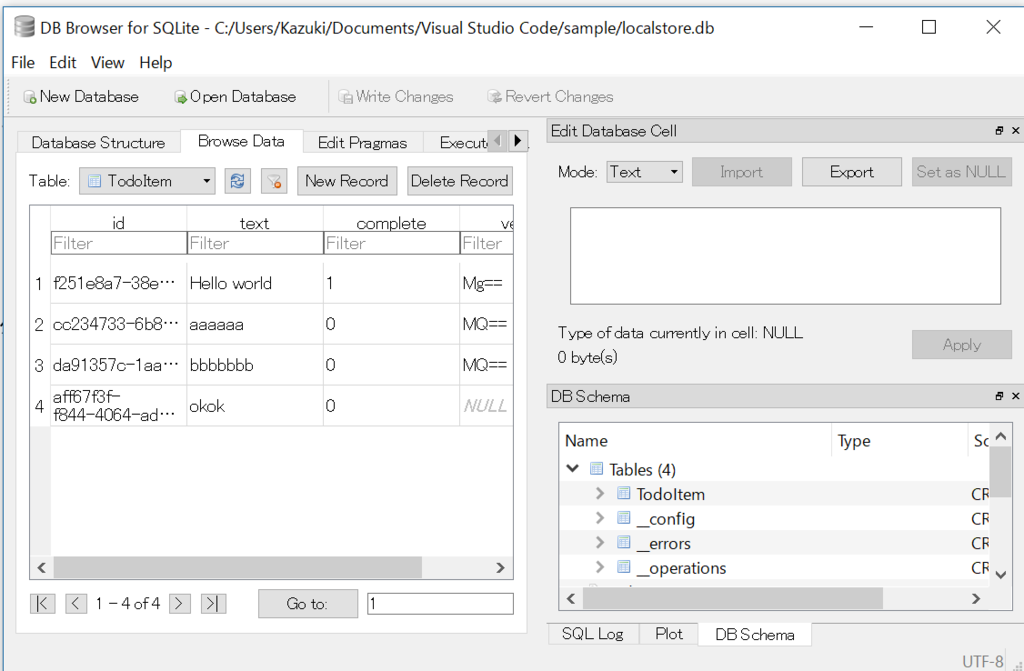Click the __errors table icon in schema
1024x671 pixels.
624,542
